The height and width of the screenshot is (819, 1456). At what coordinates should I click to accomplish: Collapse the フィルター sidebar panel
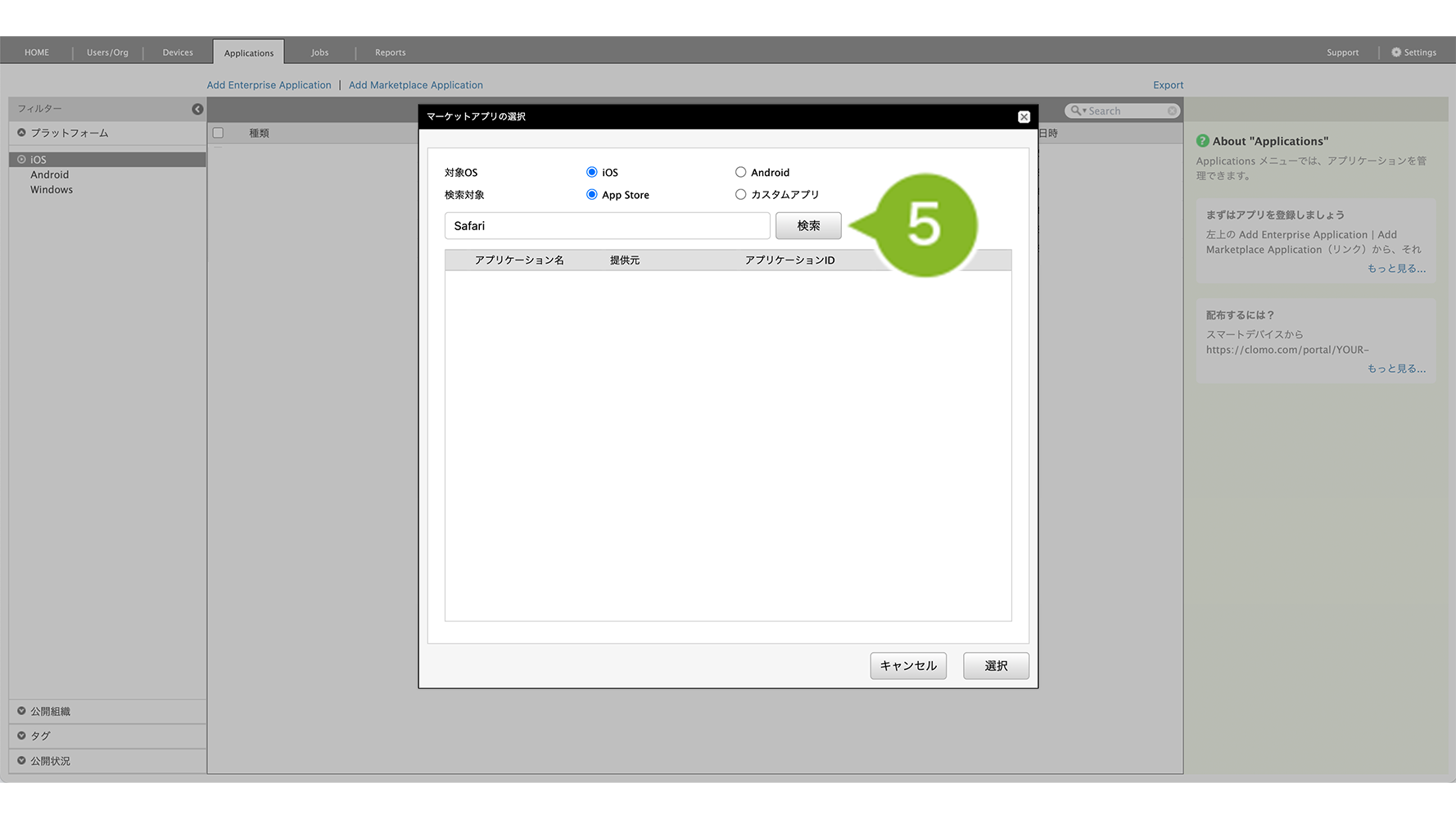point(197,109)
